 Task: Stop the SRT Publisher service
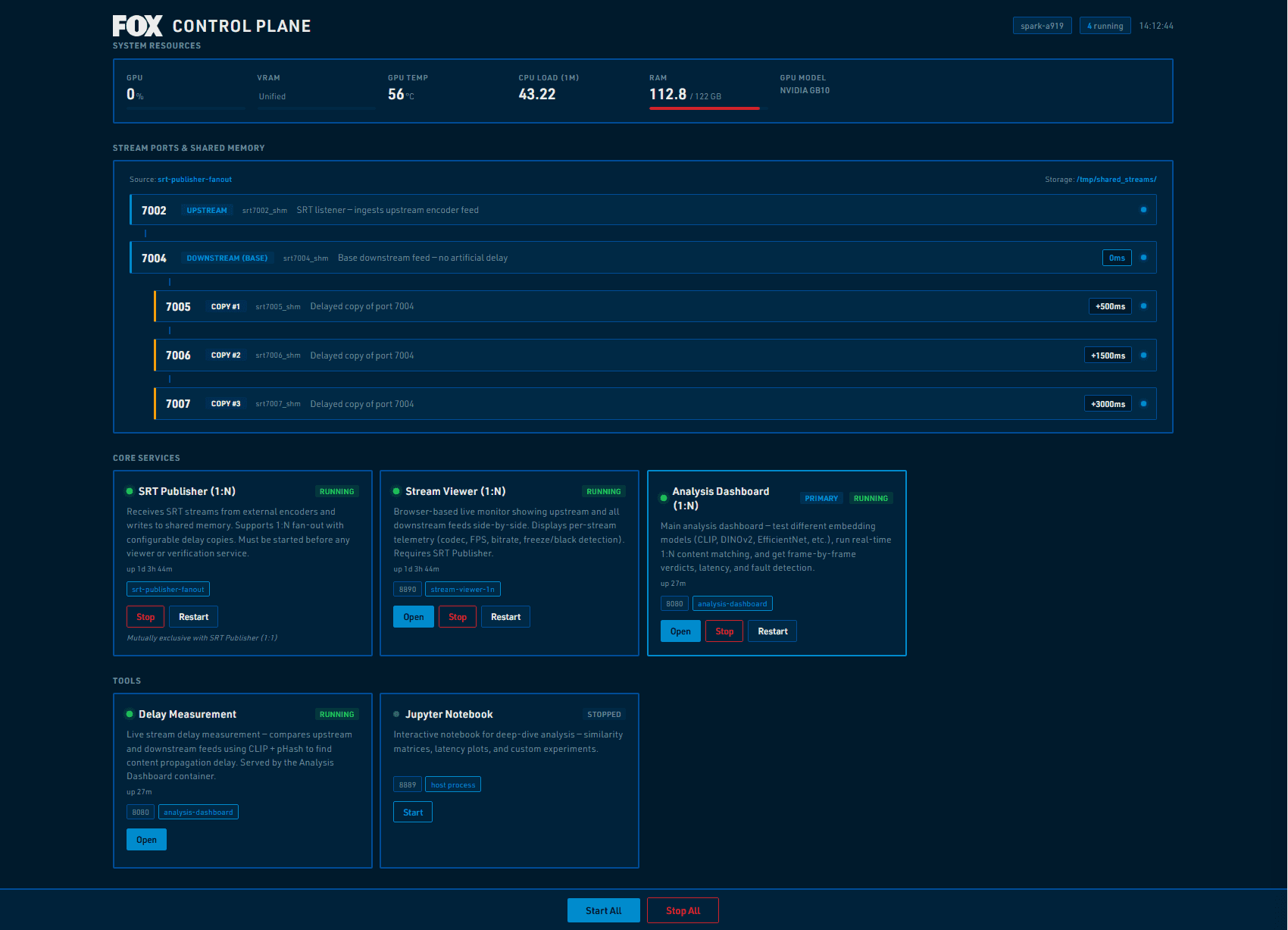[145, 617]
